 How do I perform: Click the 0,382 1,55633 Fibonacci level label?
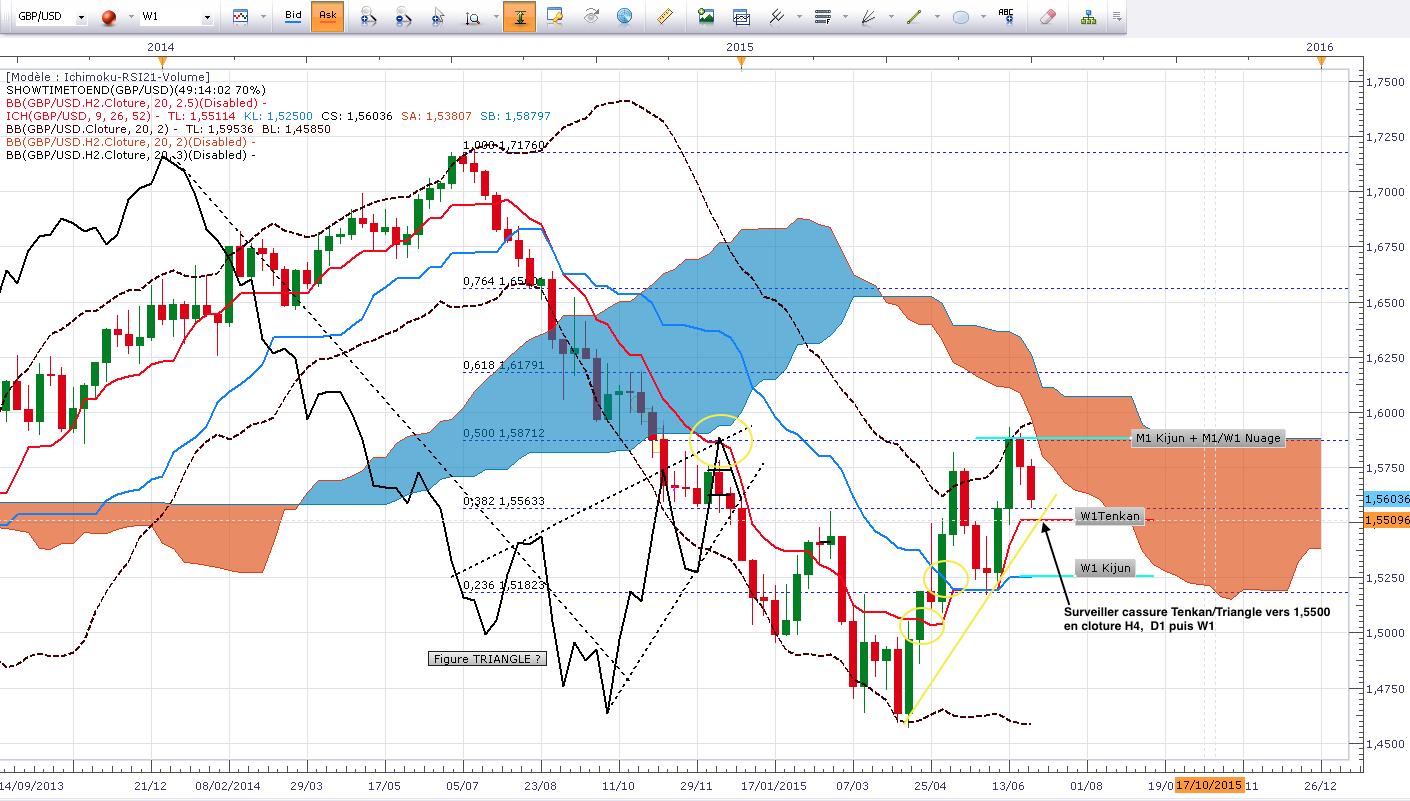503,502
